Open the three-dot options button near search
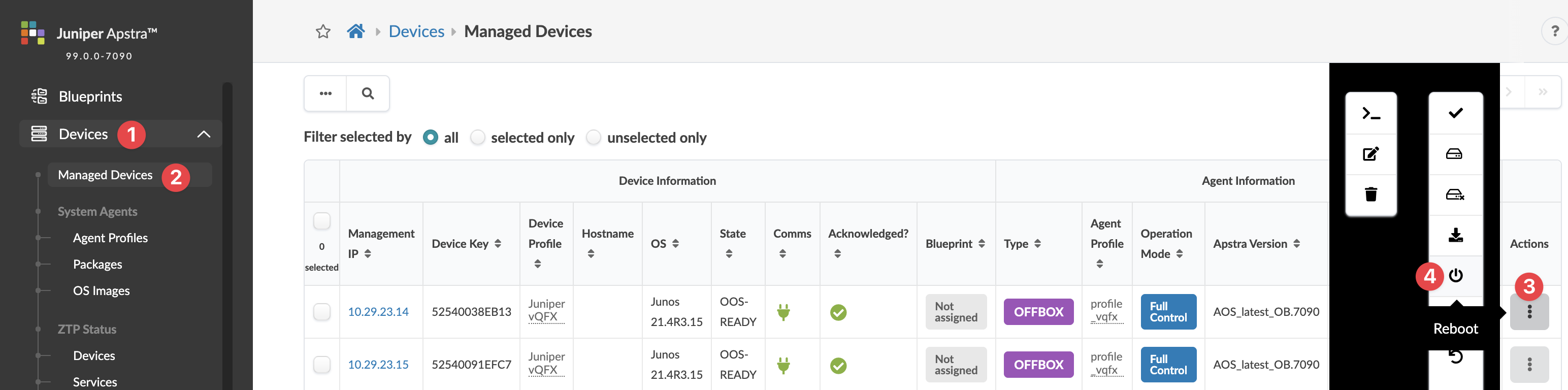The height and width of the screenshot is (390, 1568). pyautogui.click(x=325, y=94)
